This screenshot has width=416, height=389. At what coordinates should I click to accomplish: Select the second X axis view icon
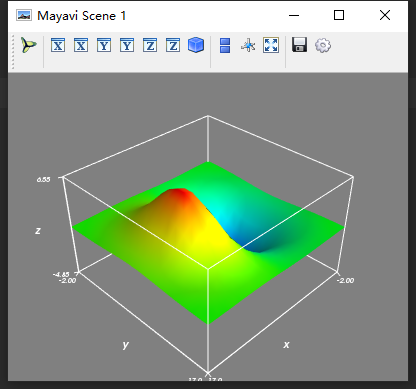(81, 45)
